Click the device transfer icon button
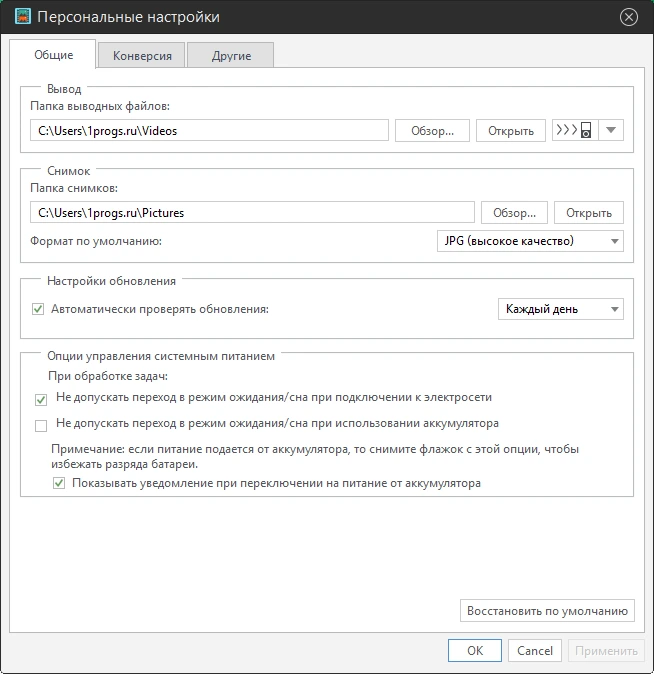Screen dimensions: 654x674 click(x=575, y=130)
